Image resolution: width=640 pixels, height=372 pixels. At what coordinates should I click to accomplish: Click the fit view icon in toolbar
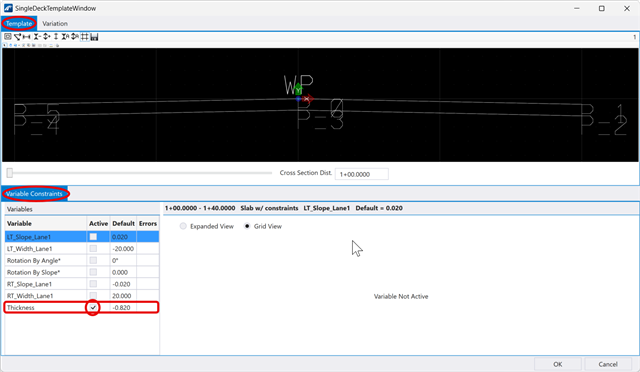[x=8, y=37]
